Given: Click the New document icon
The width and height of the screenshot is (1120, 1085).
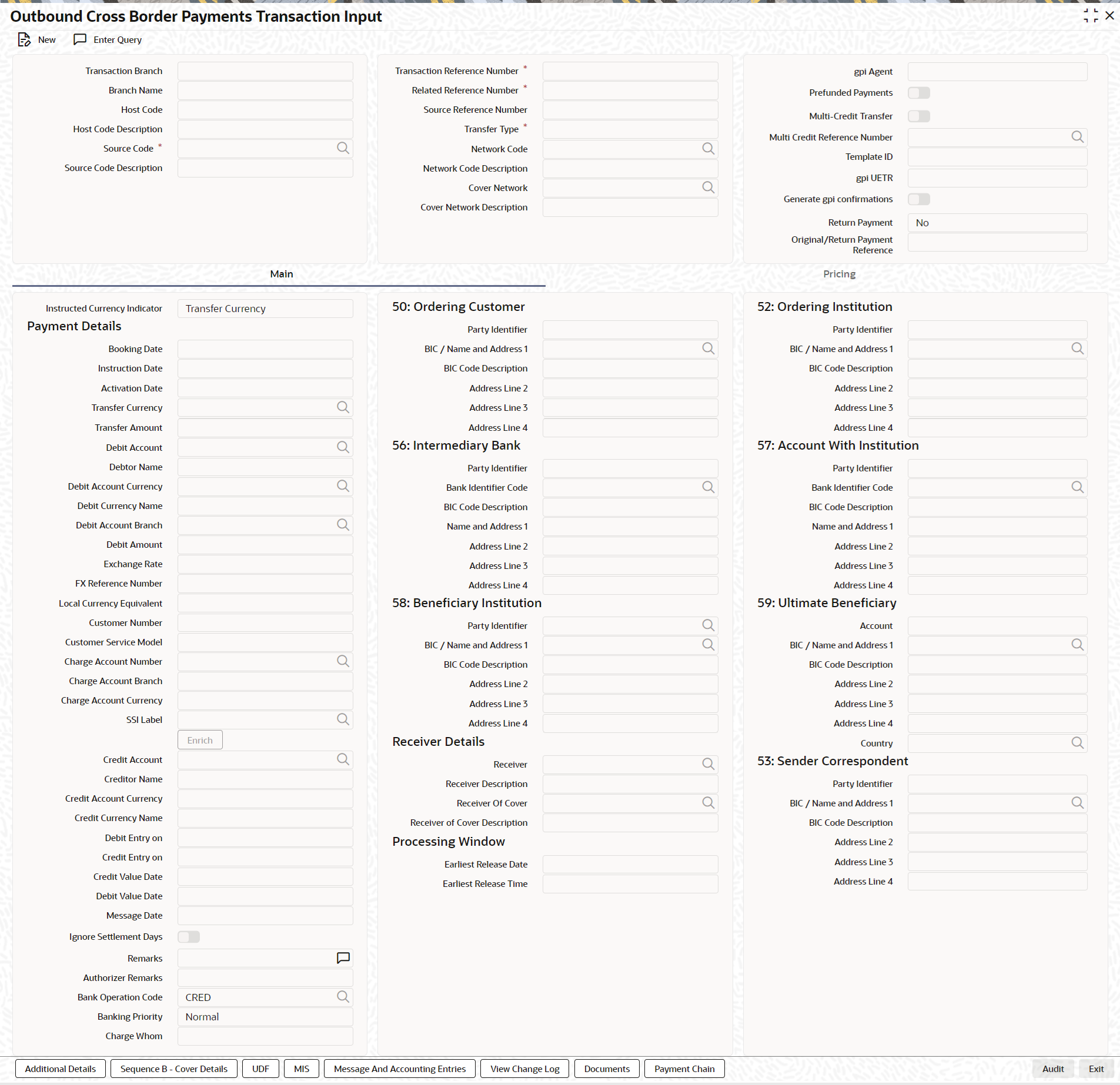Looking at the screenshot, I should coord(24,40).
